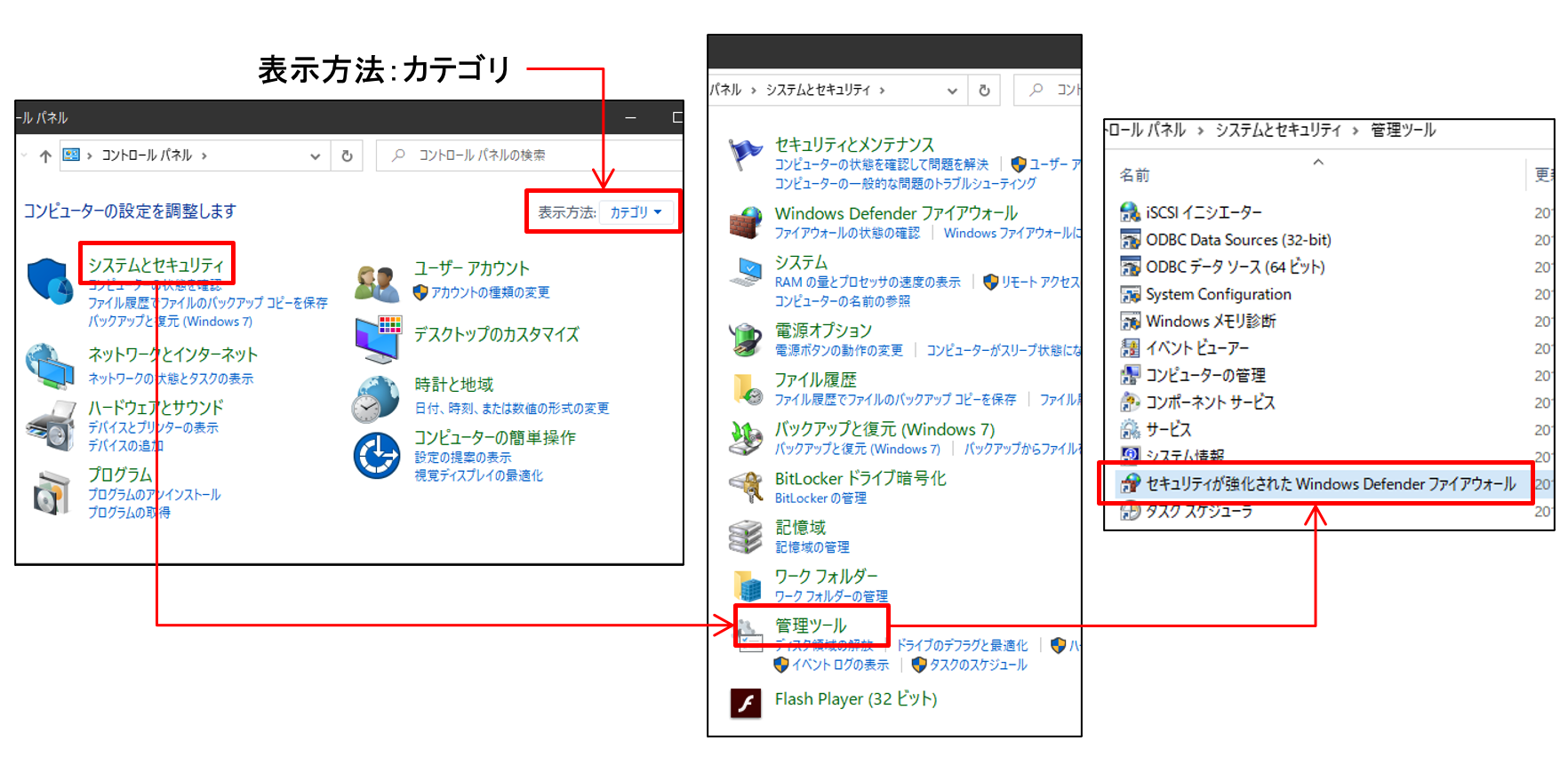
Task: Click the Flash Player icon
Action: 746,703
